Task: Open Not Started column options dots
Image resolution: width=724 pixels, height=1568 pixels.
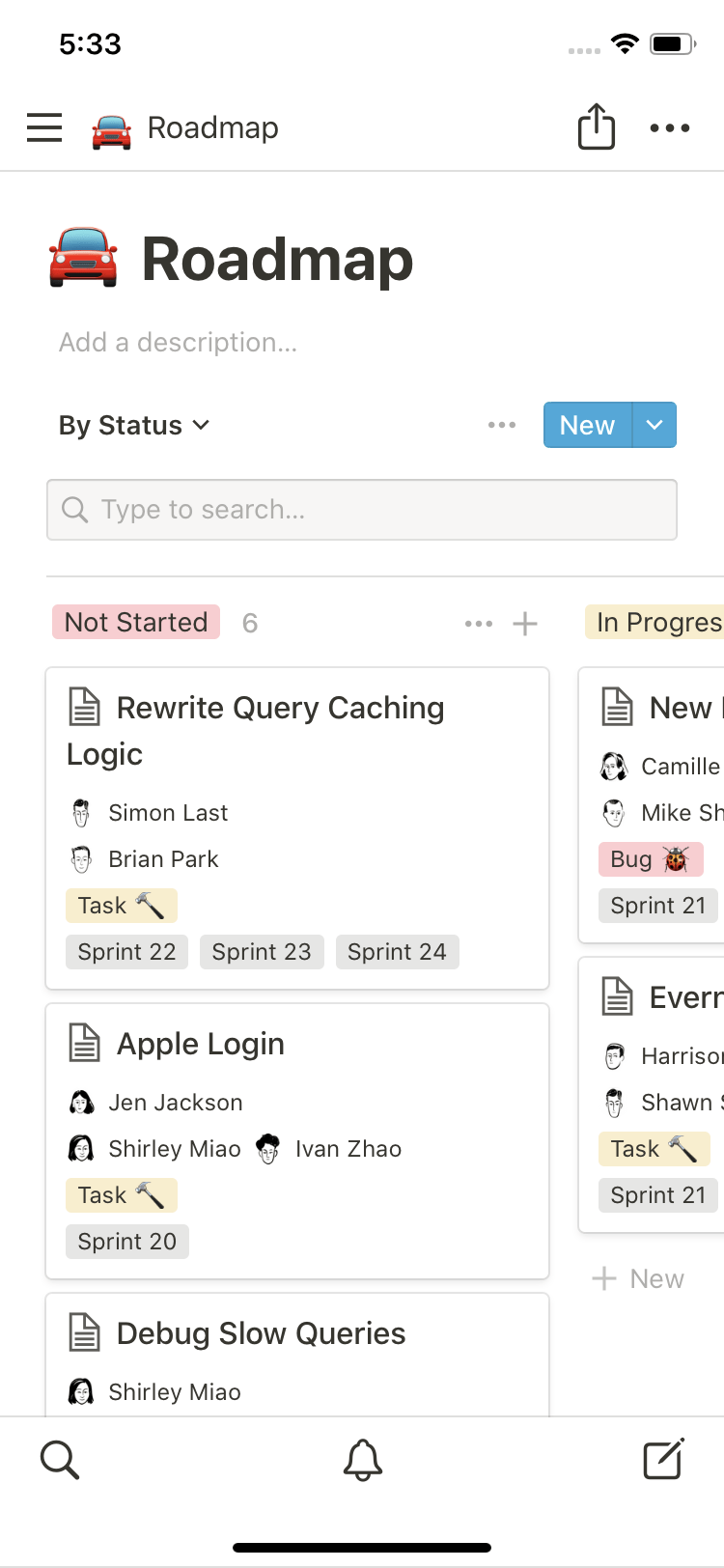Action: (x=478, y=624)
